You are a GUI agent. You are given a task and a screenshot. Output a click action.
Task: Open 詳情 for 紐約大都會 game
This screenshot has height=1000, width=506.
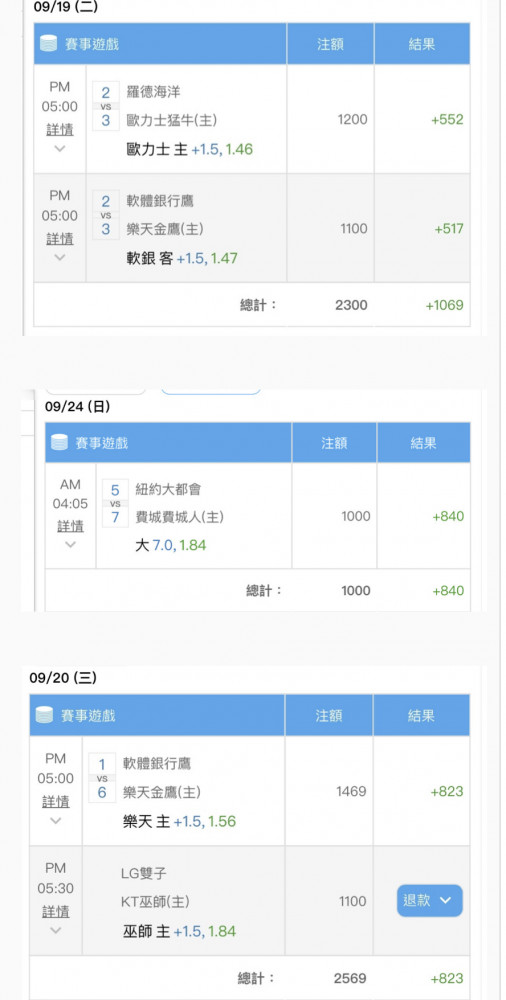pos(70,527)
